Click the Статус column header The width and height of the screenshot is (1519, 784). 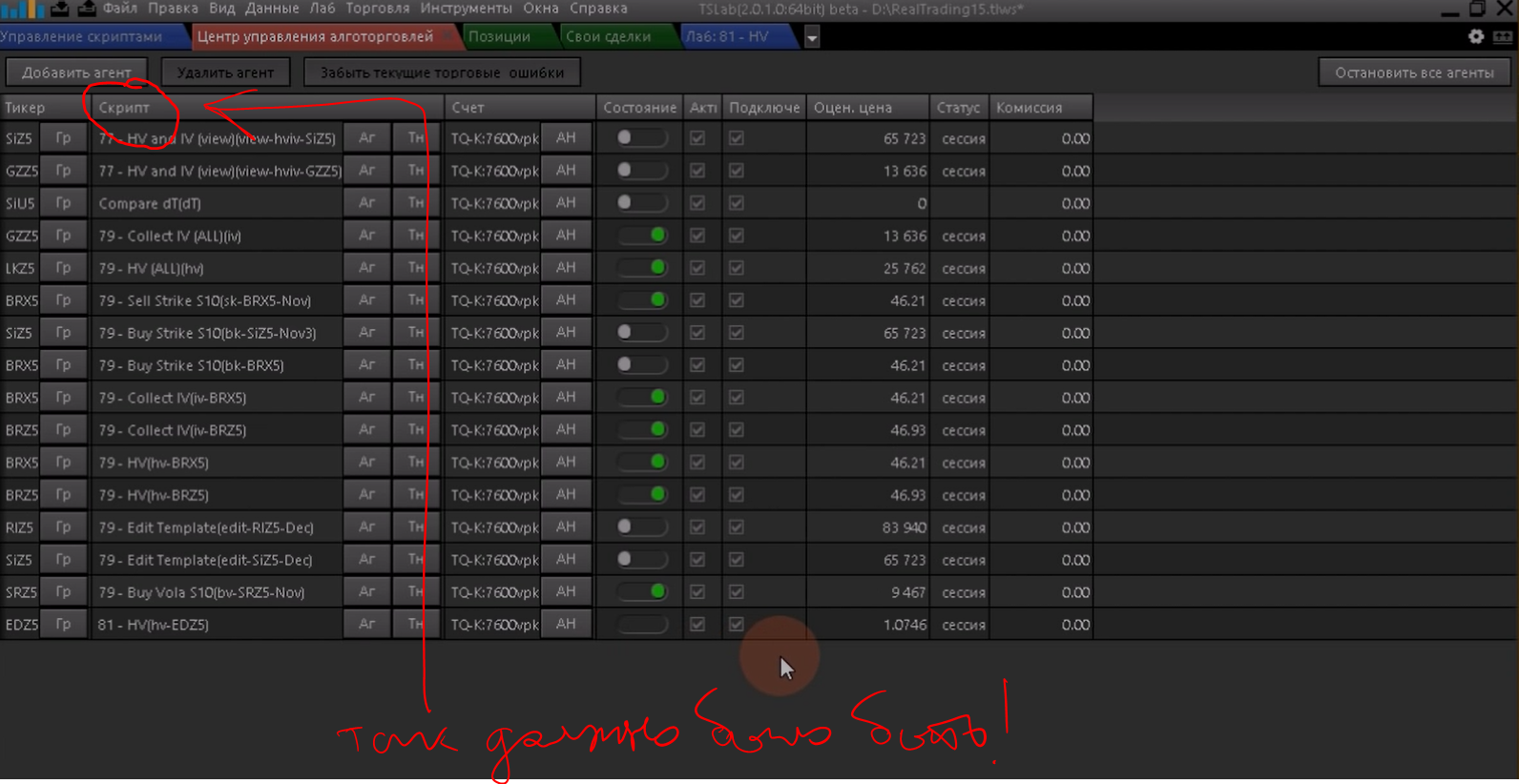[959, 108]
